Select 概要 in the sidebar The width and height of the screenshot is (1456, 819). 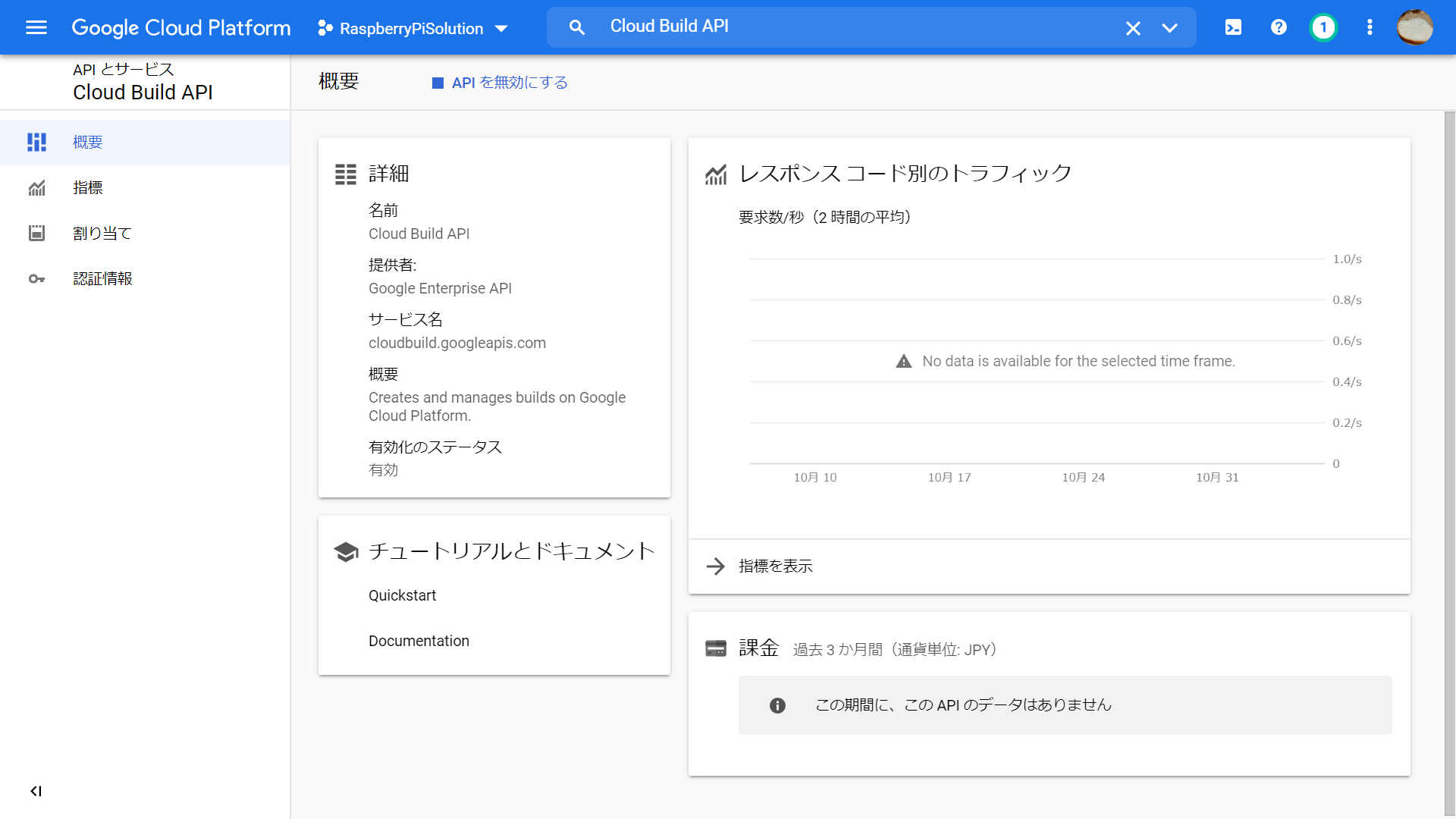tap(87, 143)
